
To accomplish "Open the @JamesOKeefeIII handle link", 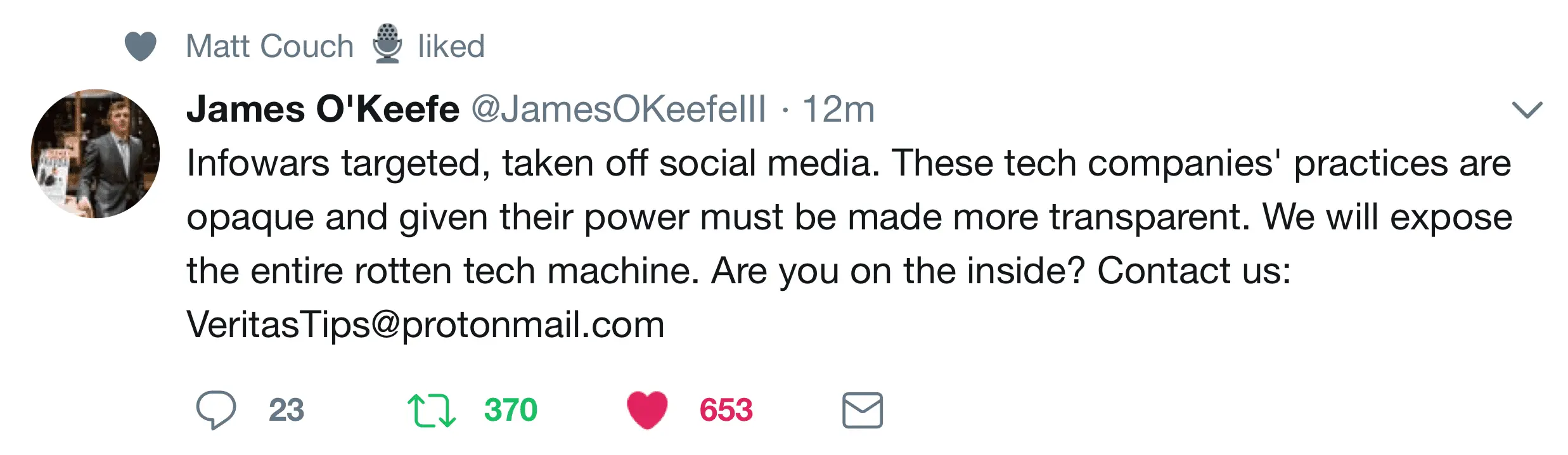I will click(x=618, y=109).
